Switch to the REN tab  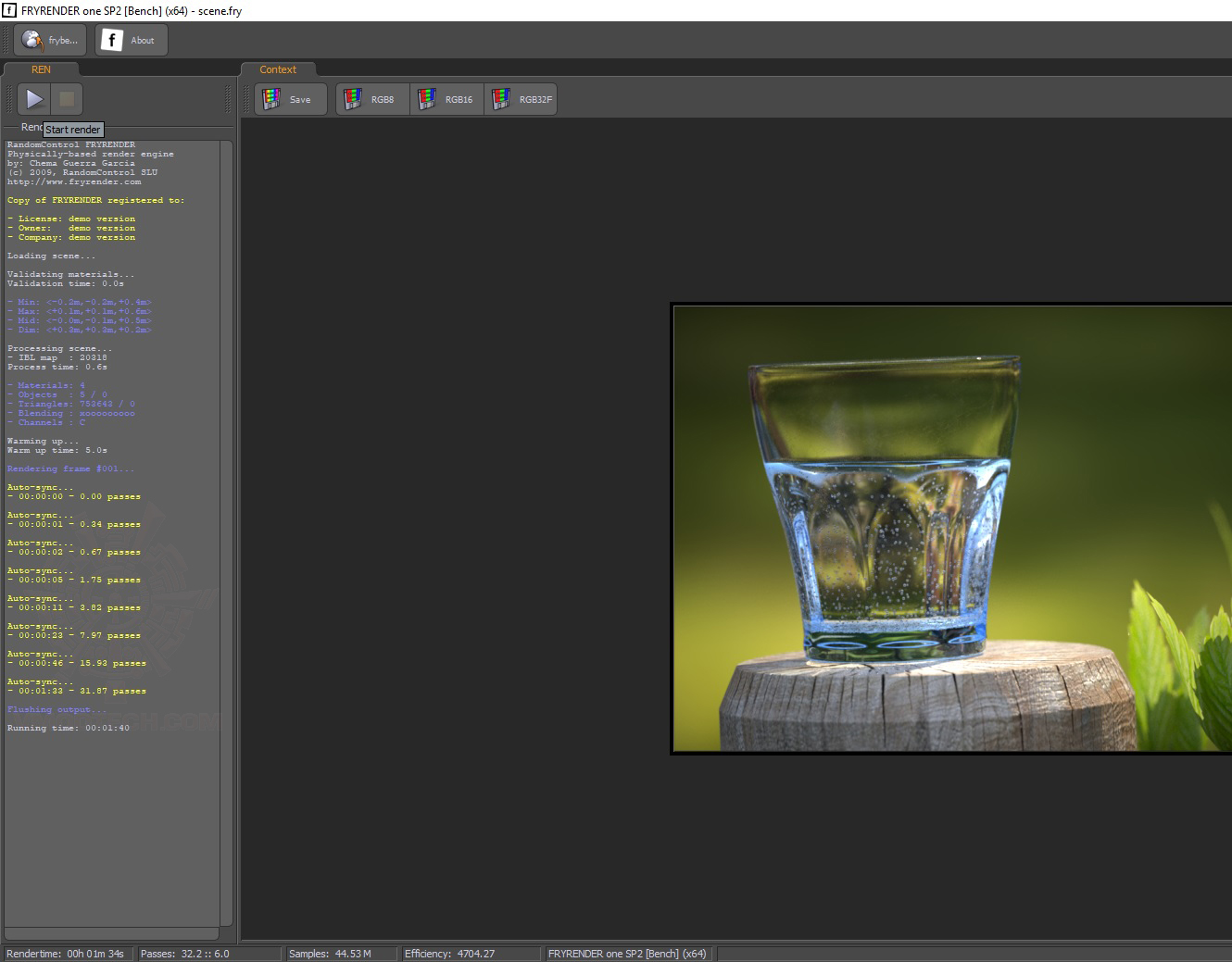[41, 69]
